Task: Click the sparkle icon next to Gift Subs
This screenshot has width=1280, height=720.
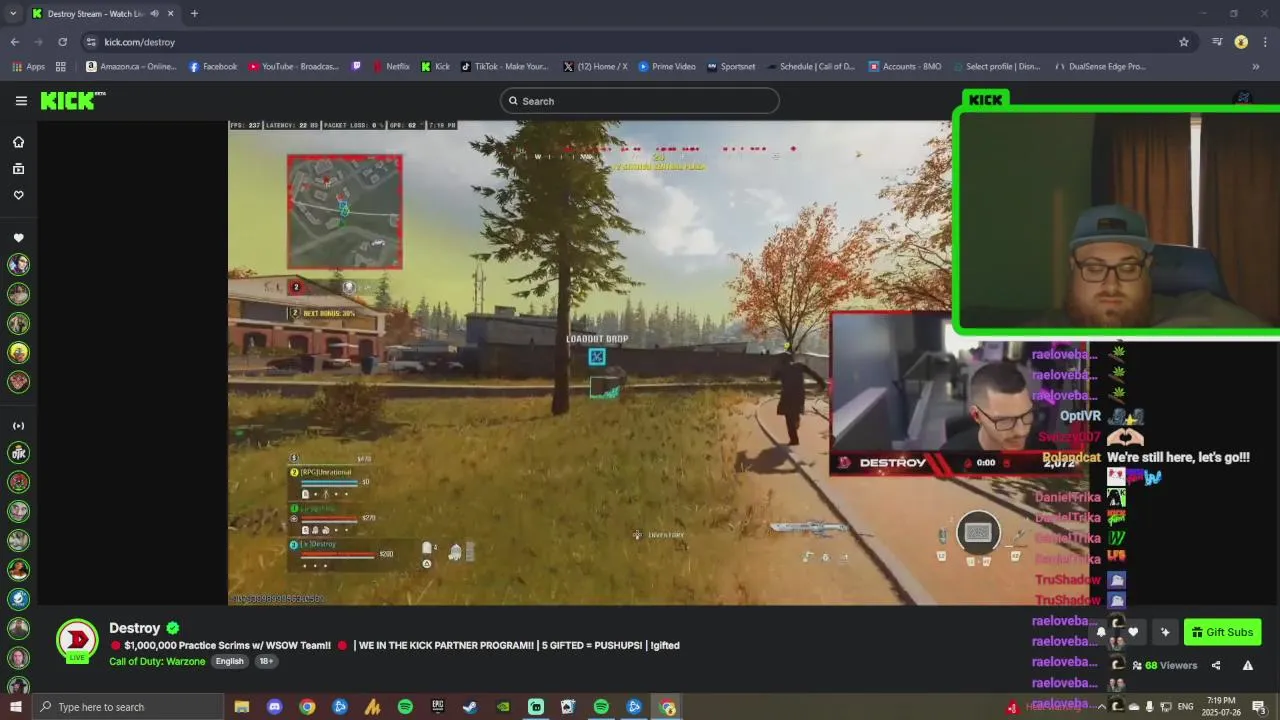Action: [x=1165, y=632]
